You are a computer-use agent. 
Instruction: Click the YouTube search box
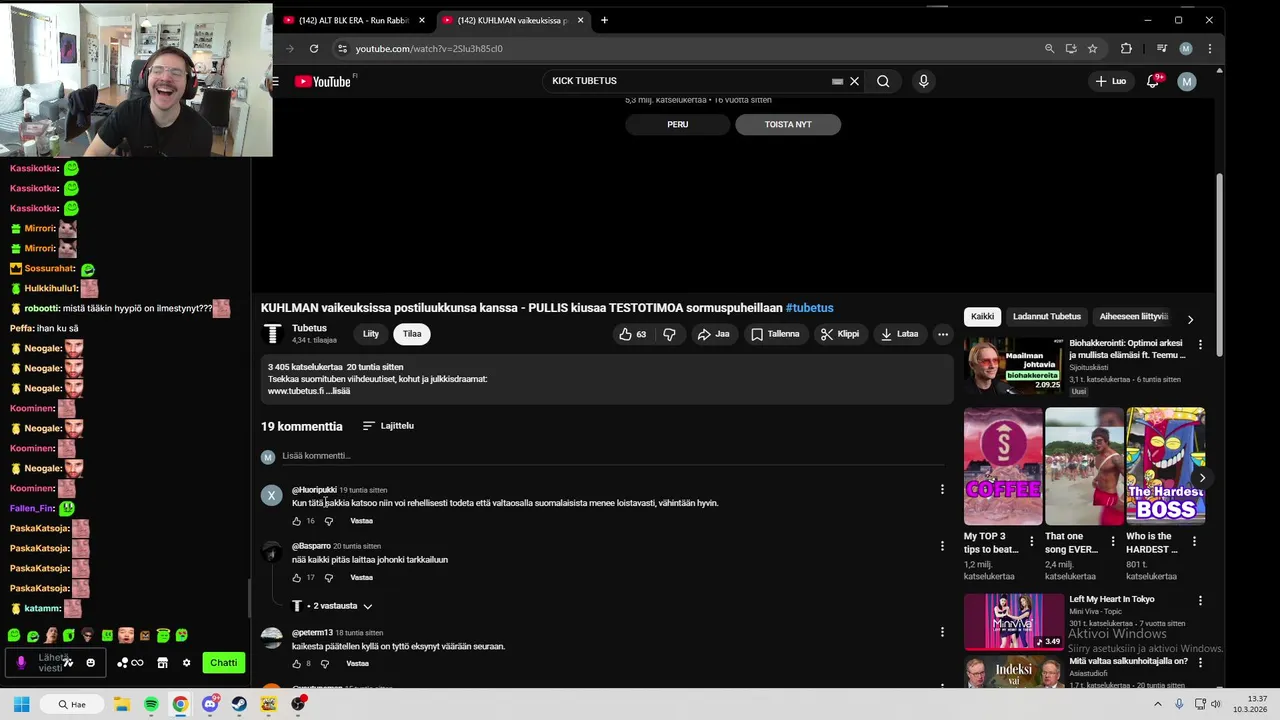pos(690,81)
